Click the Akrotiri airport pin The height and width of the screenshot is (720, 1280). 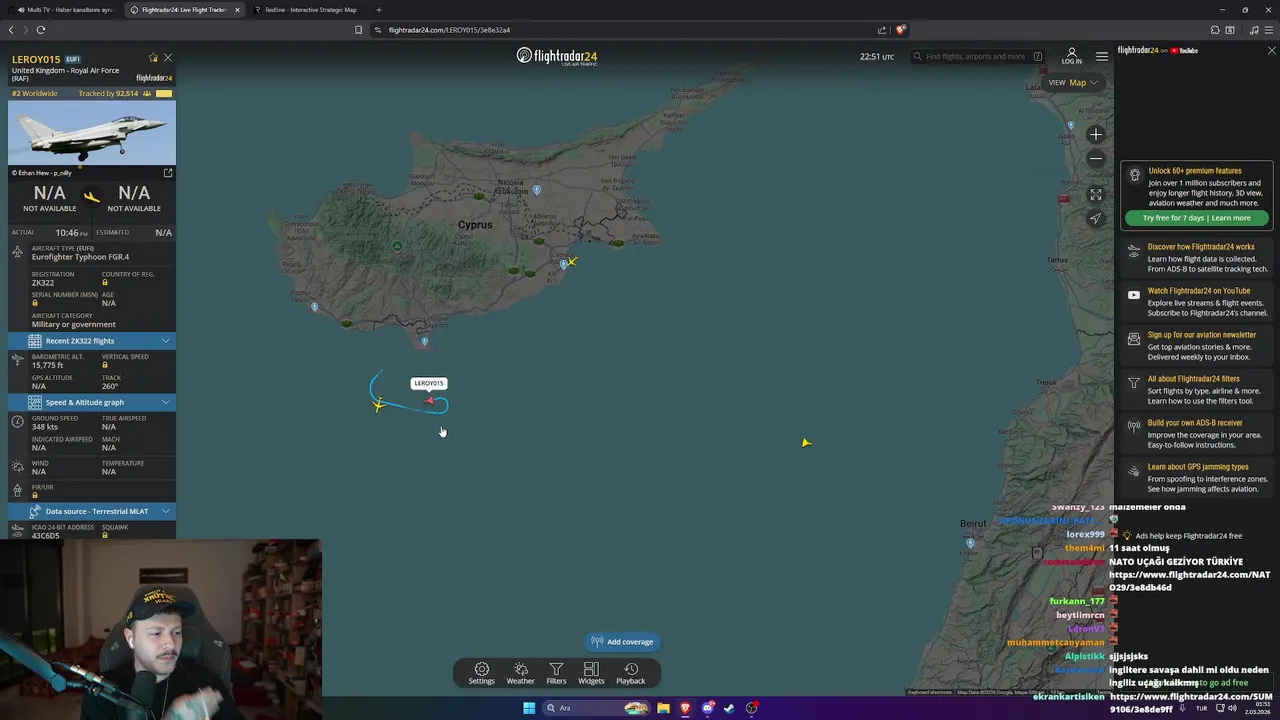click(x=424, y=341)
